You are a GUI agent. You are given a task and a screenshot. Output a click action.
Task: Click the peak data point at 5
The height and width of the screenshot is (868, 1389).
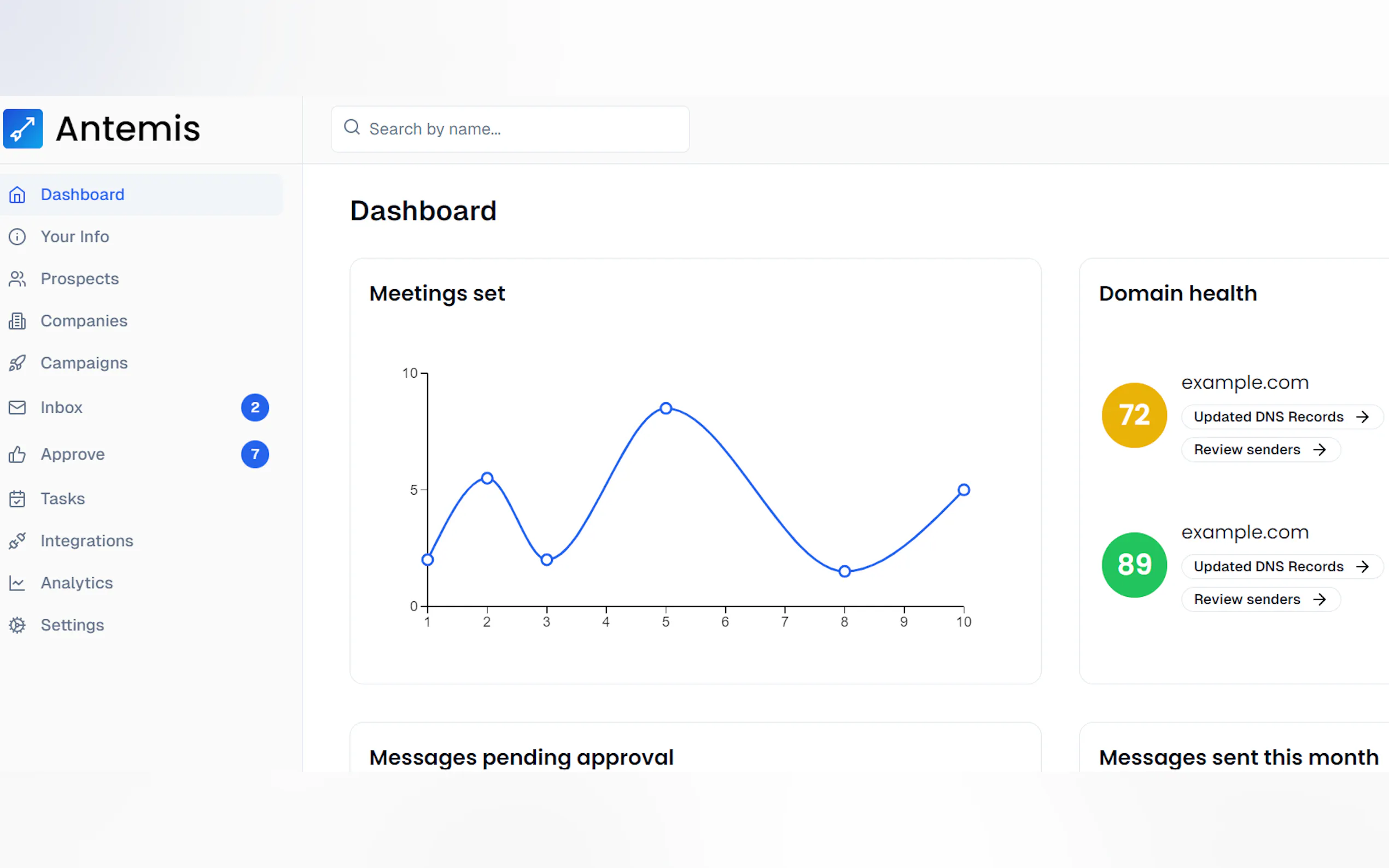[x=666, y=408]
